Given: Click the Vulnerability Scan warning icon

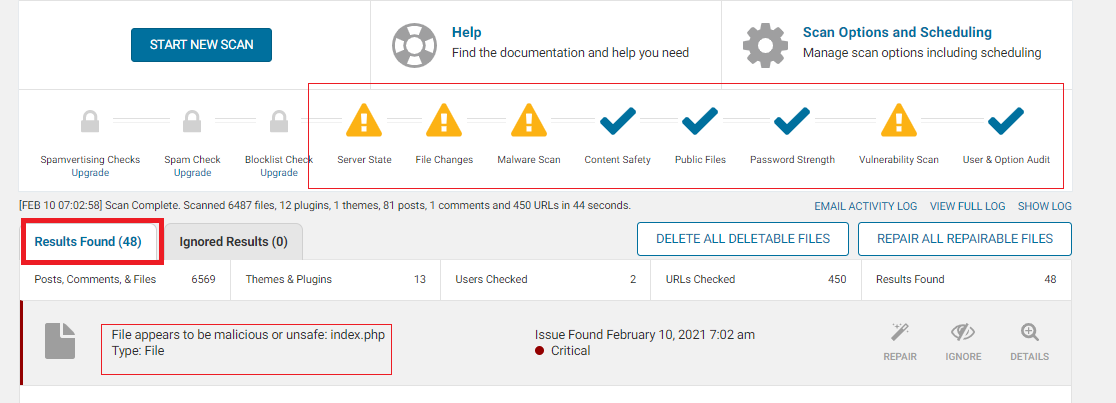Looking at the screenshot, I should pyautogui.click(x=898, y=122).
